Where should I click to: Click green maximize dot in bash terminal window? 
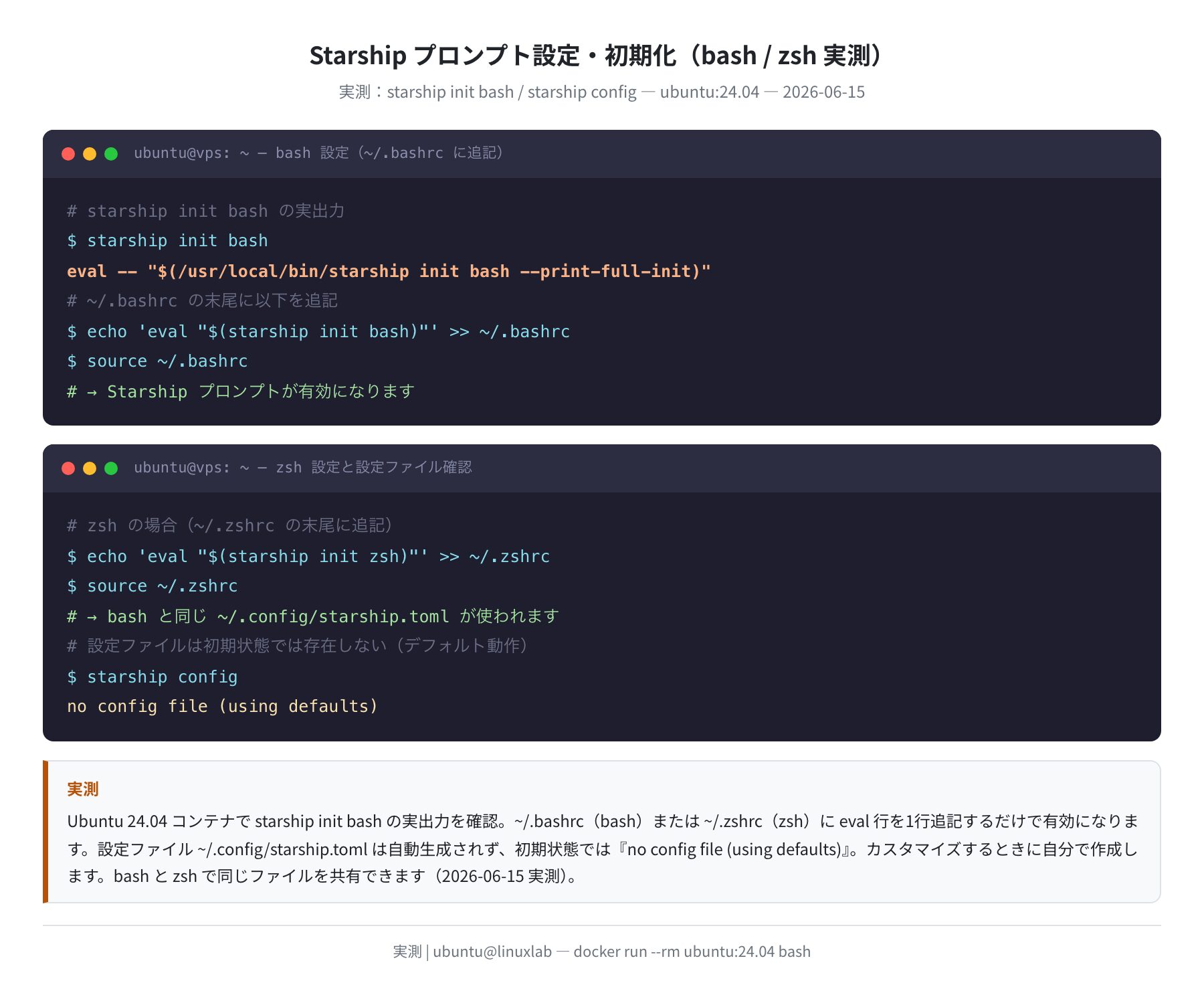pos(111,154)
